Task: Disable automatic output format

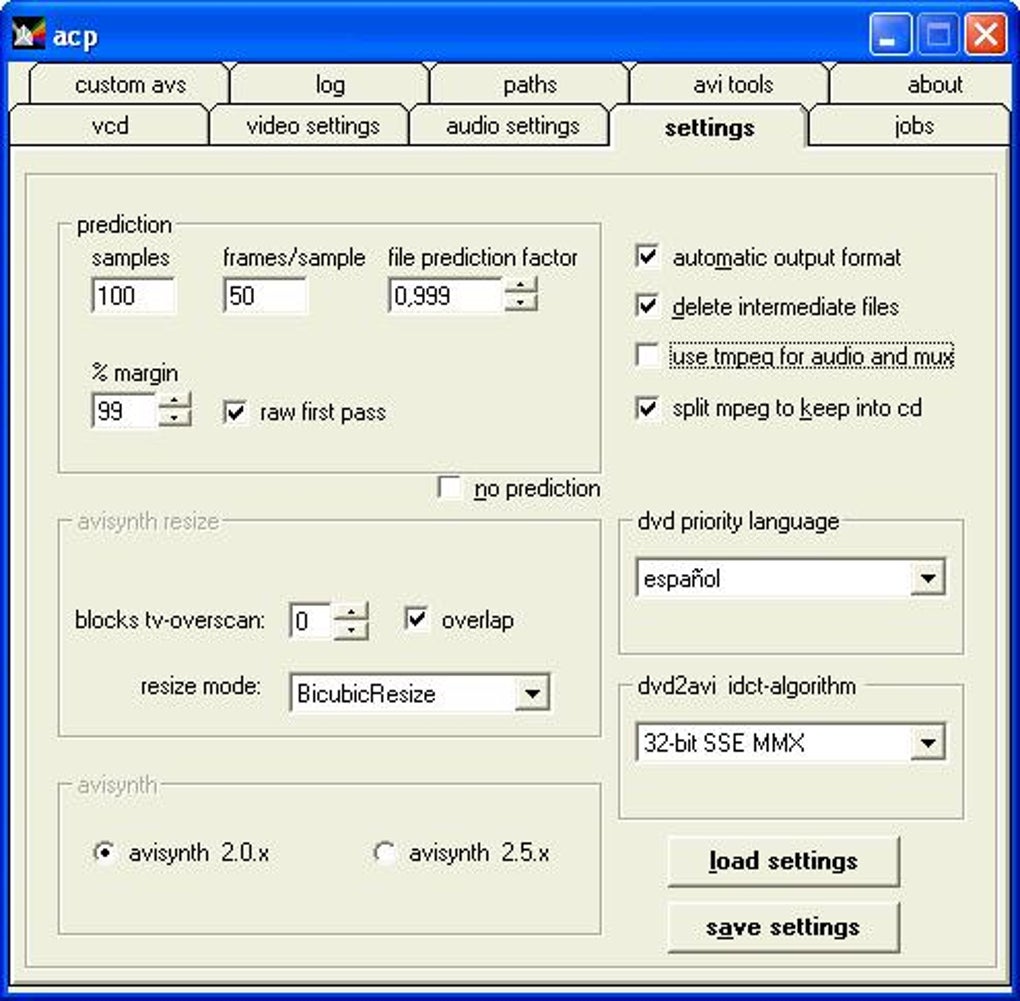Action: 646,257
